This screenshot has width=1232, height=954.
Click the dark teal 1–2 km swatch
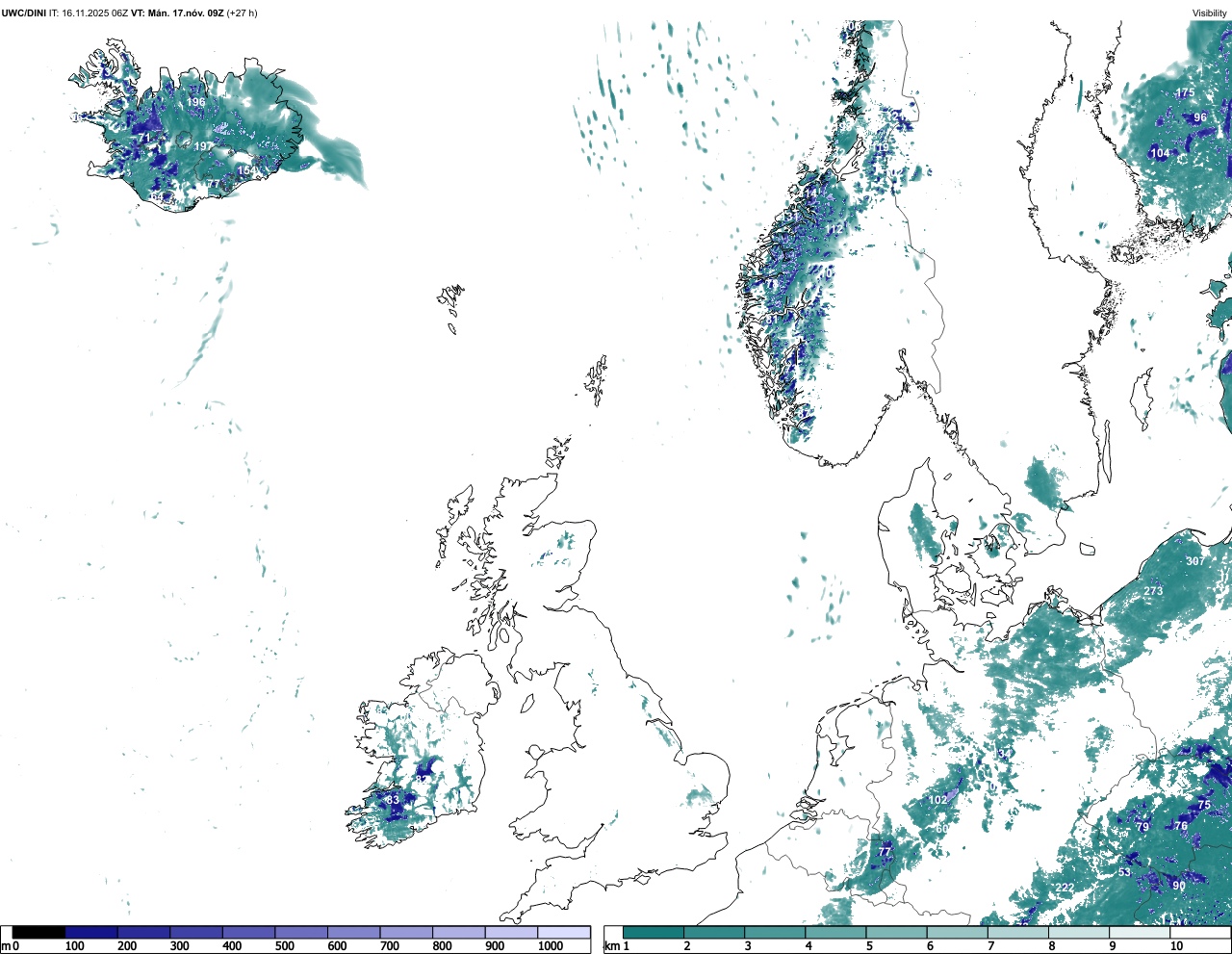tap(654, 933)
